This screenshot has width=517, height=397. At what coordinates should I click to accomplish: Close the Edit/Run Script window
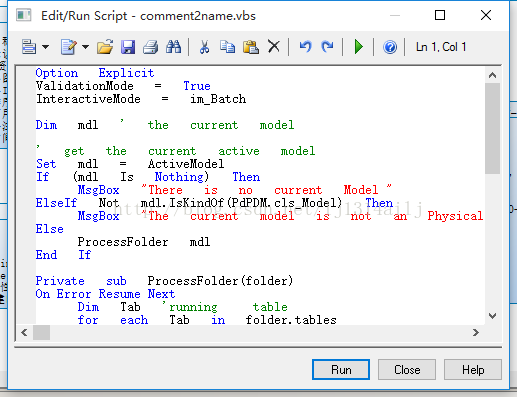[x=486, y=15]
